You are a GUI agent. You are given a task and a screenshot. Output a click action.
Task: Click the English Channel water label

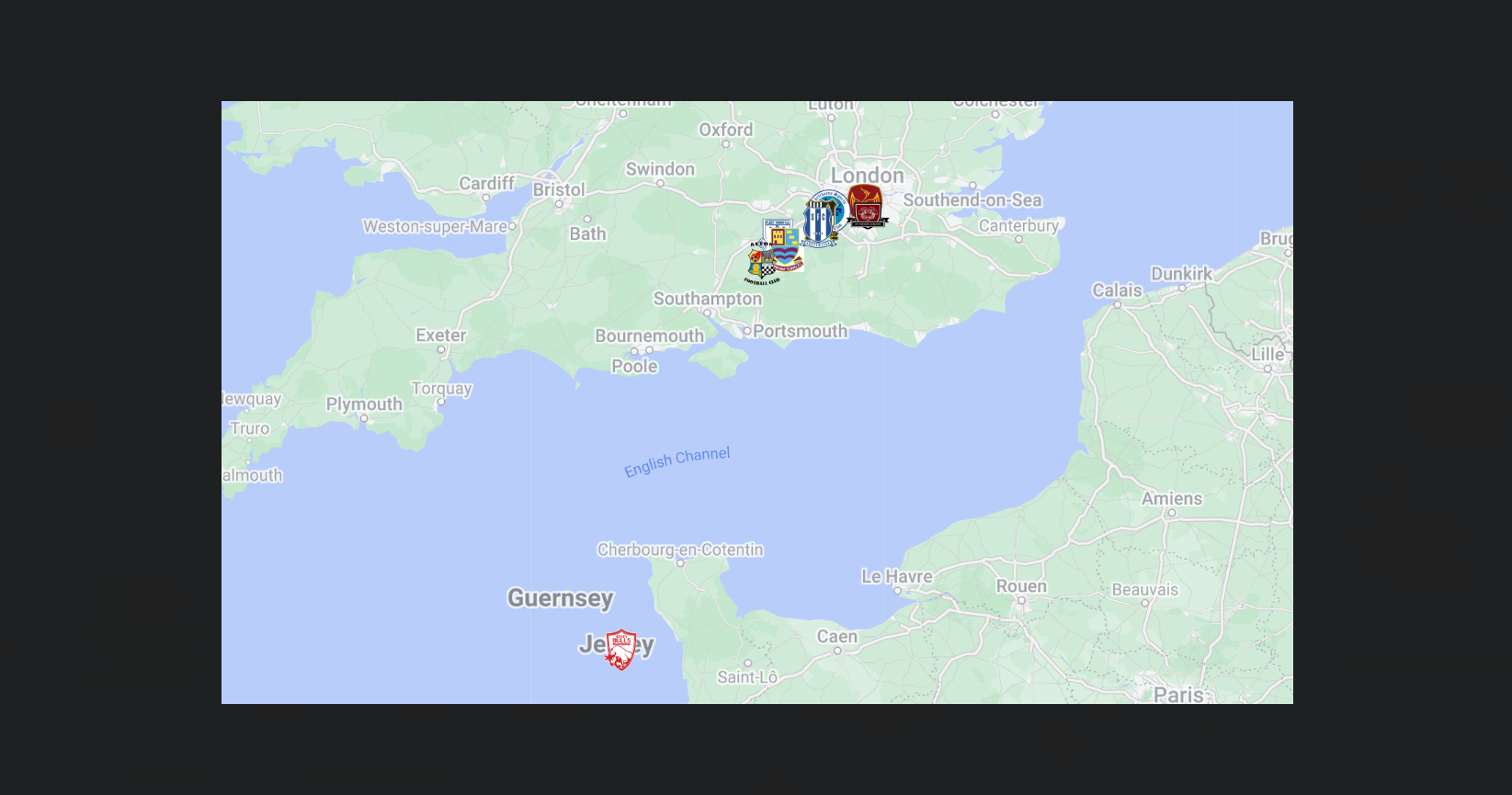(x=677, y=462)
